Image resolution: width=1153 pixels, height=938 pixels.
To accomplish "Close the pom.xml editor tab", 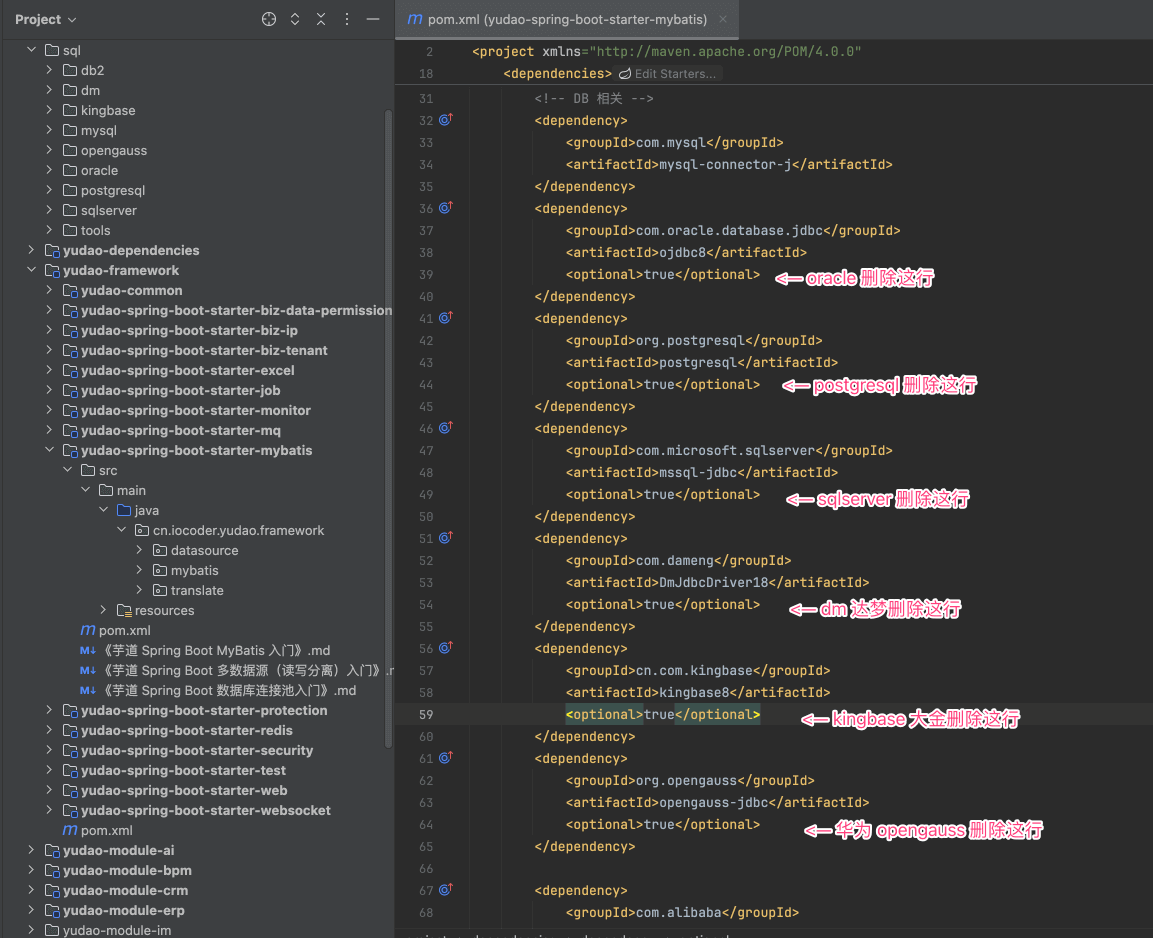I will click(x=723, y=19).
